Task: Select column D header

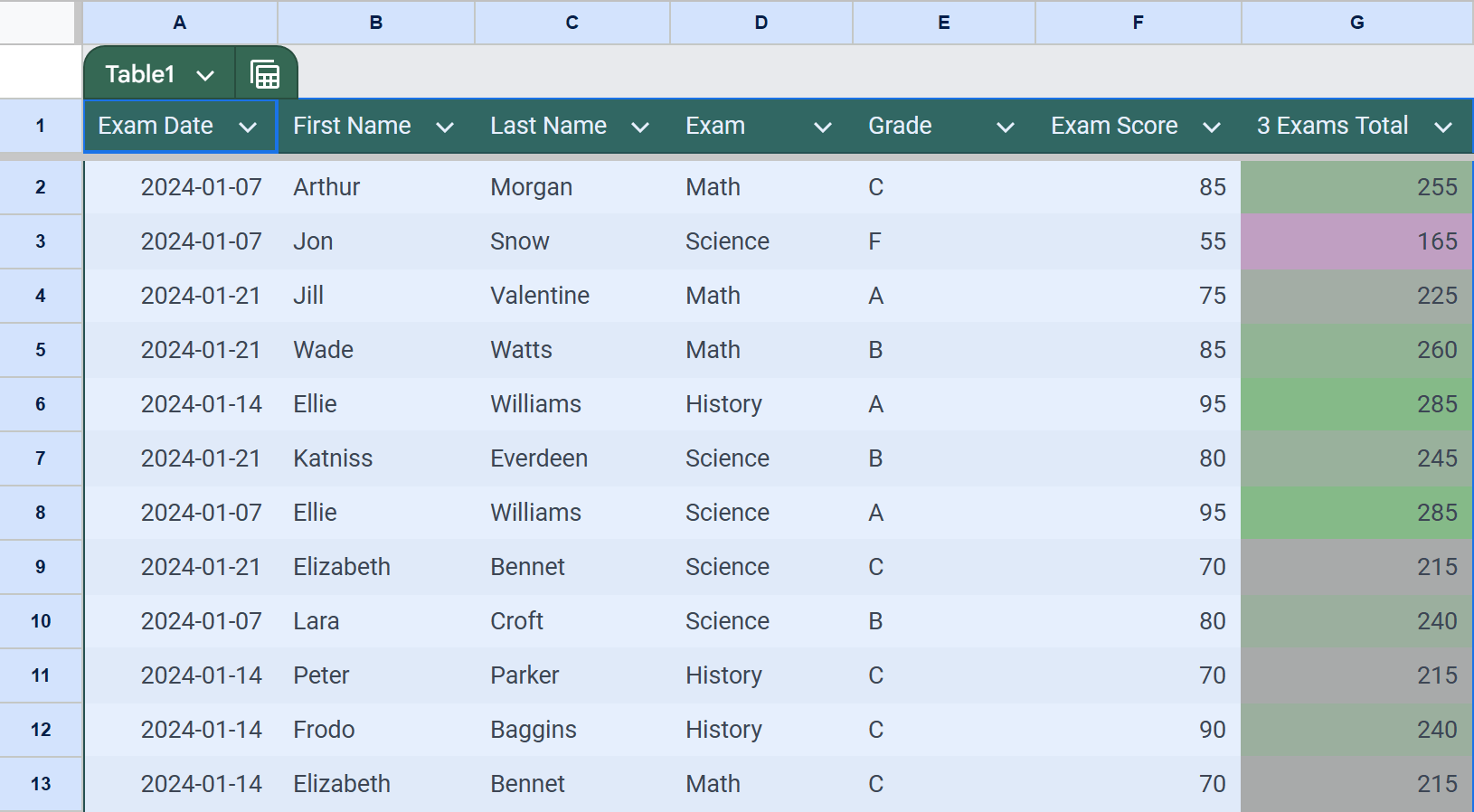Action: [761, 23]
